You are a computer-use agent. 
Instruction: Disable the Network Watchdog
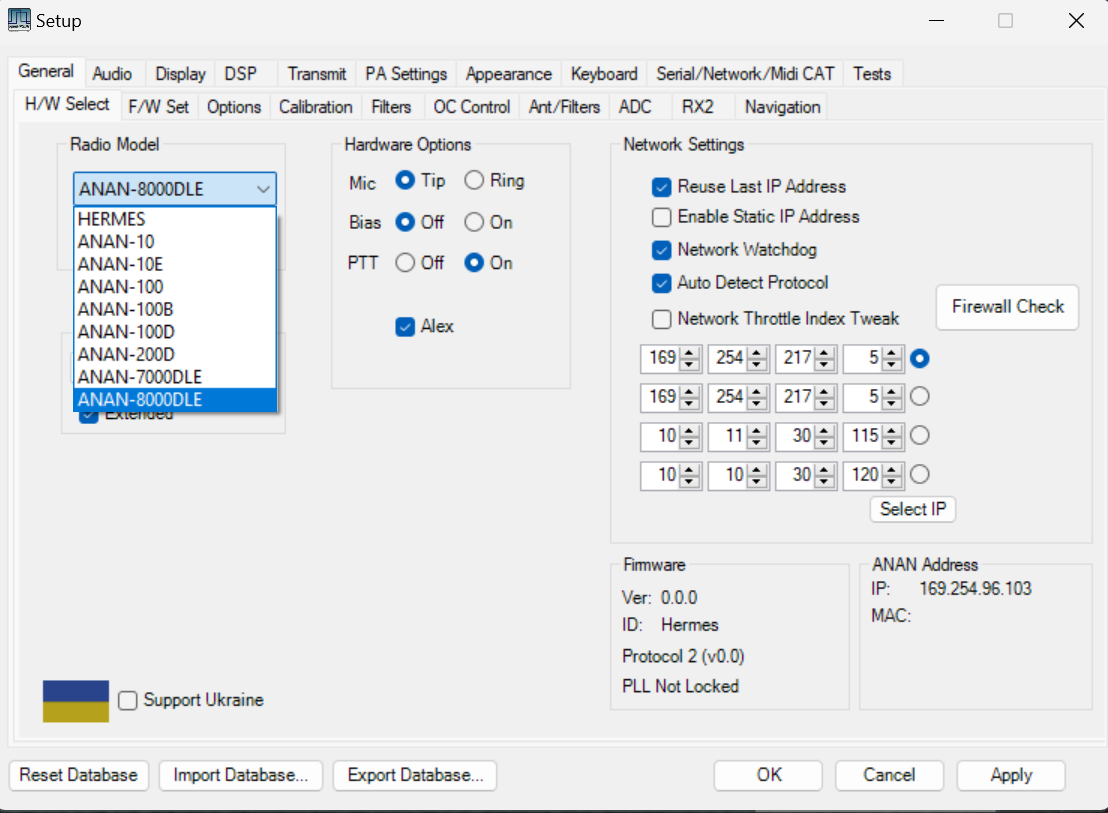pyautogui.click(x=661, y=249)
